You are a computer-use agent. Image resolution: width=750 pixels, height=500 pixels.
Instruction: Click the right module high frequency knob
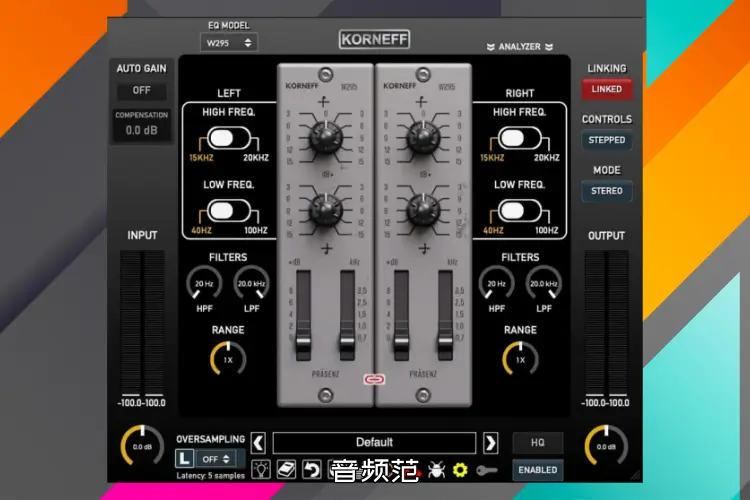(423, 137)
